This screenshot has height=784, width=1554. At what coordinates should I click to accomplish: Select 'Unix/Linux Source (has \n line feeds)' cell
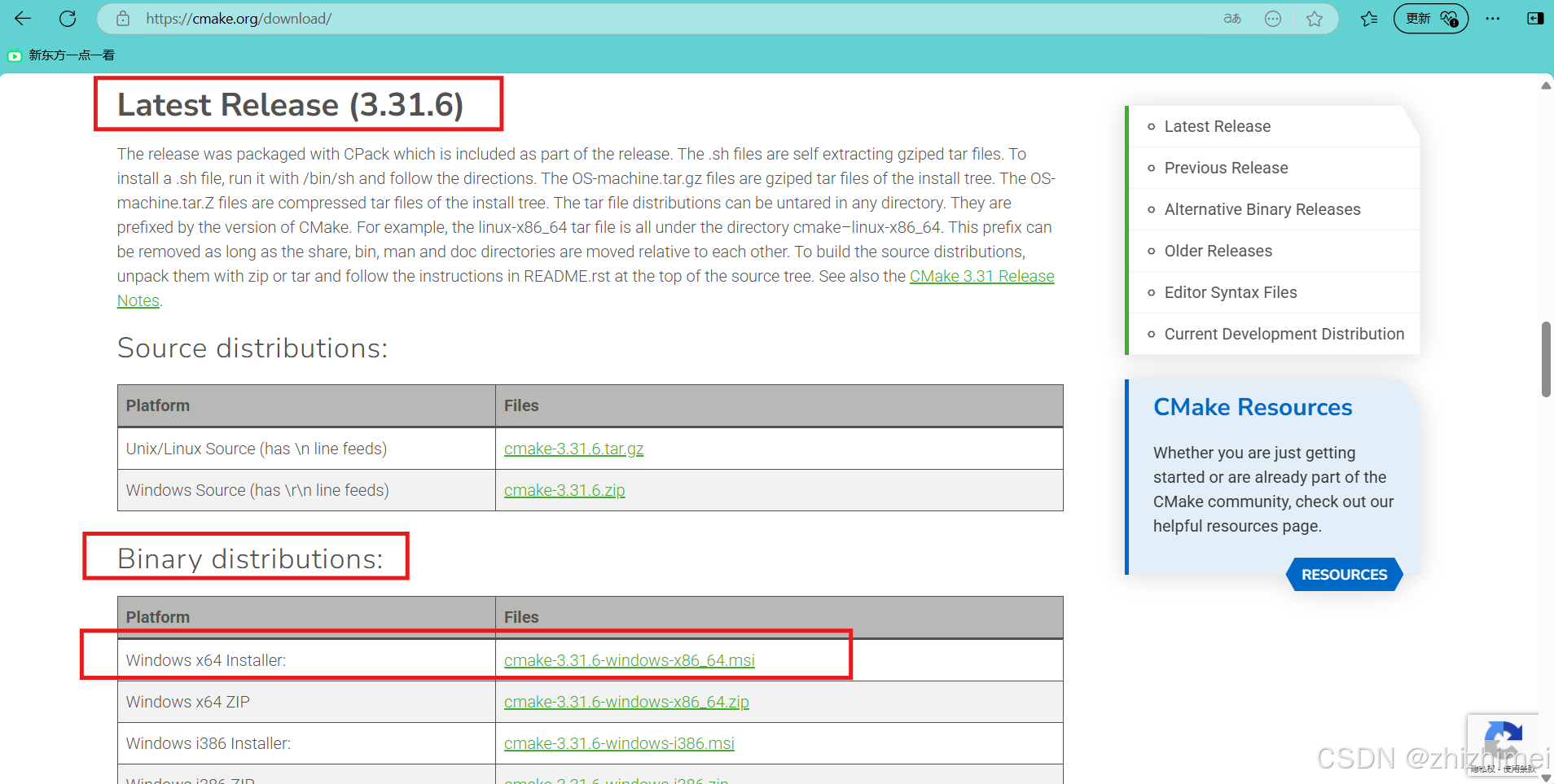click(x=257, y=449)
